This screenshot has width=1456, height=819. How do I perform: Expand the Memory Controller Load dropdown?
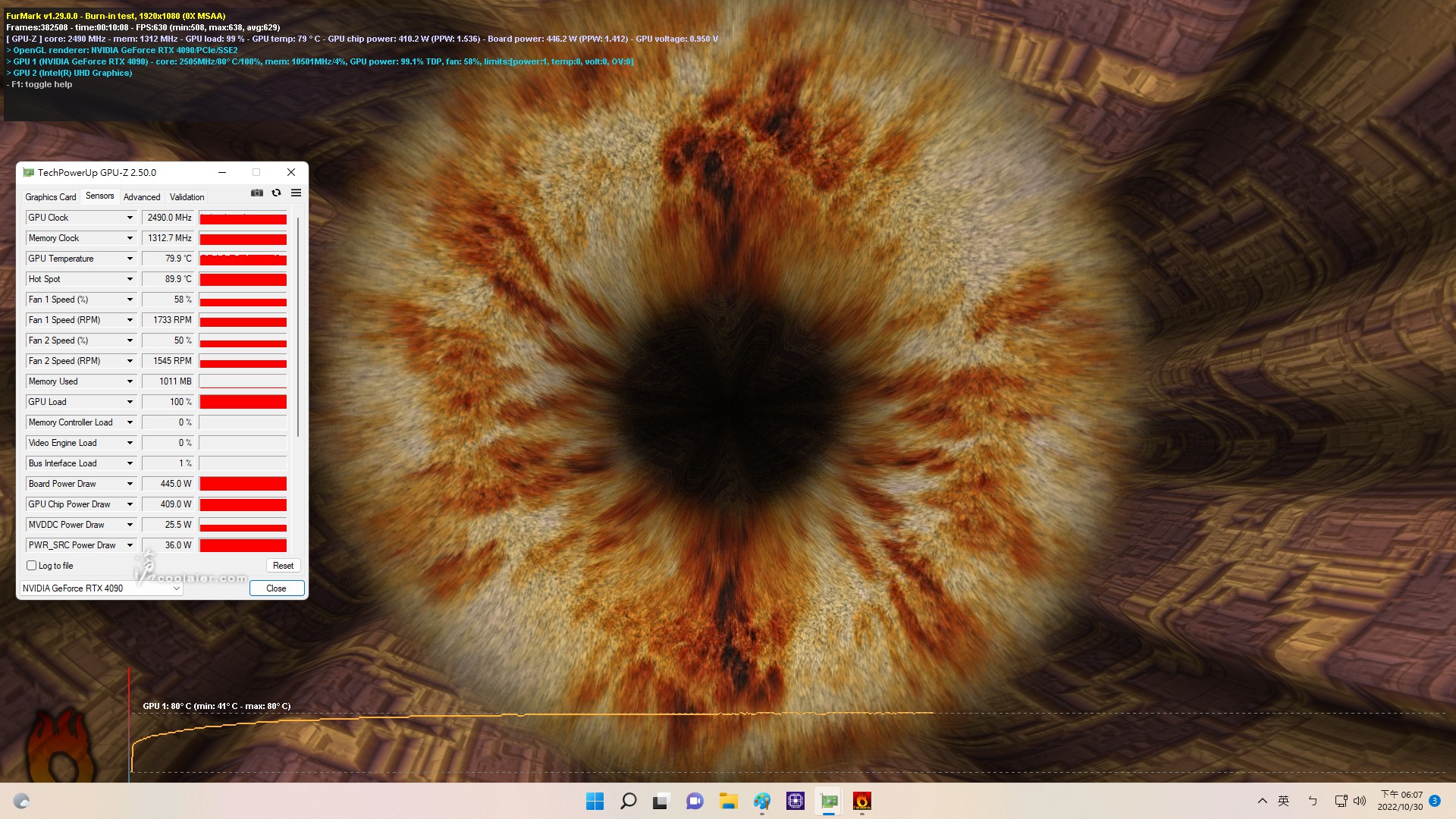pyautogui.click(x=130, y=422)
